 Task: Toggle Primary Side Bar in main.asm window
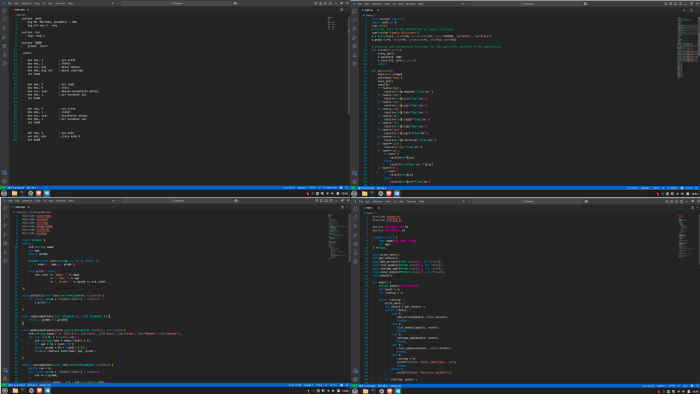tap(321, 3)
